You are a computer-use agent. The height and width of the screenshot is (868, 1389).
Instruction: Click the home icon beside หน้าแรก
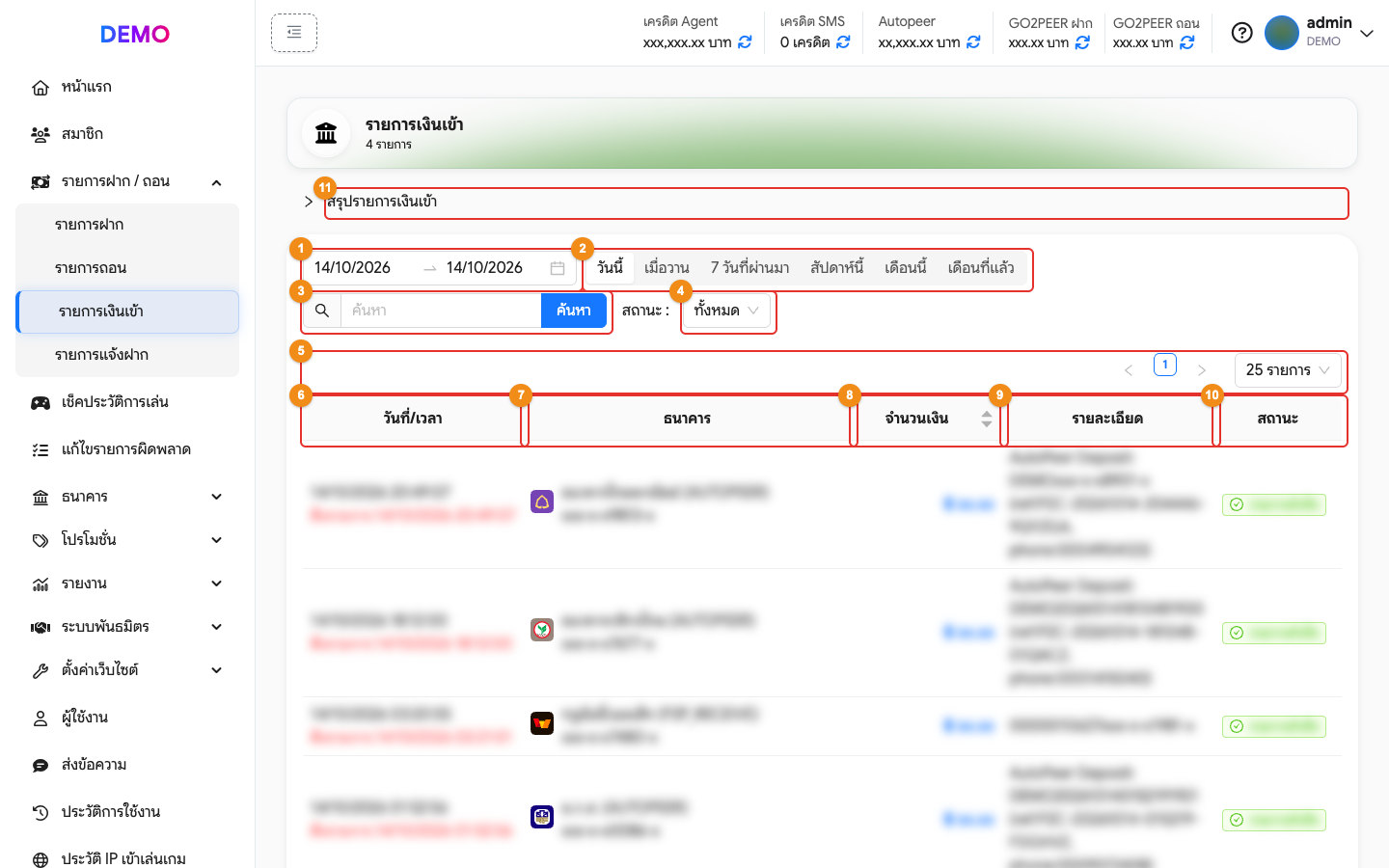click(41, 88)
